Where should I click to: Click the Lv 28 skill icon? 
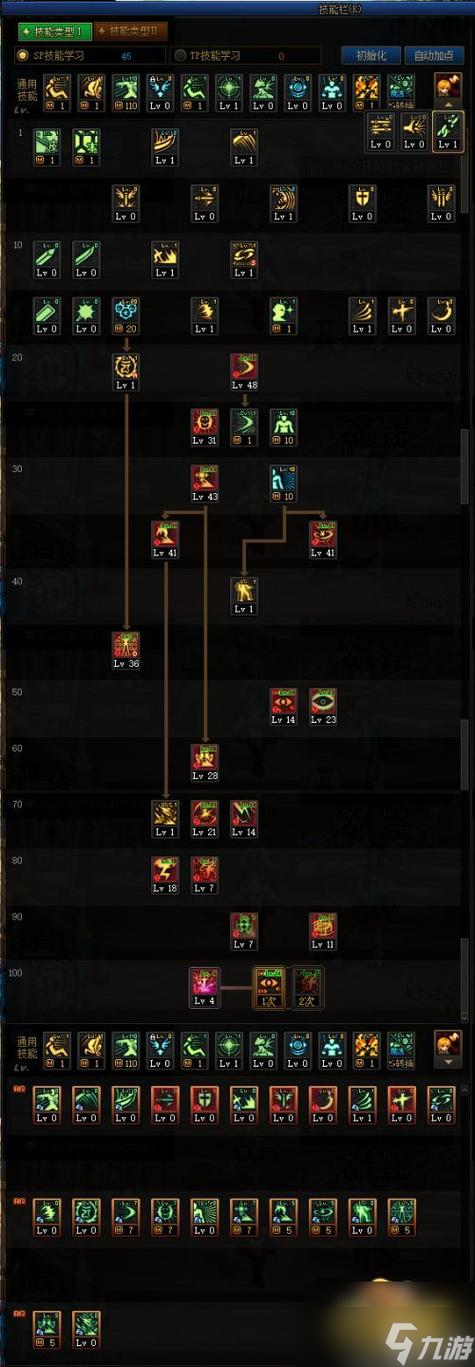click(x=205, y=763)
